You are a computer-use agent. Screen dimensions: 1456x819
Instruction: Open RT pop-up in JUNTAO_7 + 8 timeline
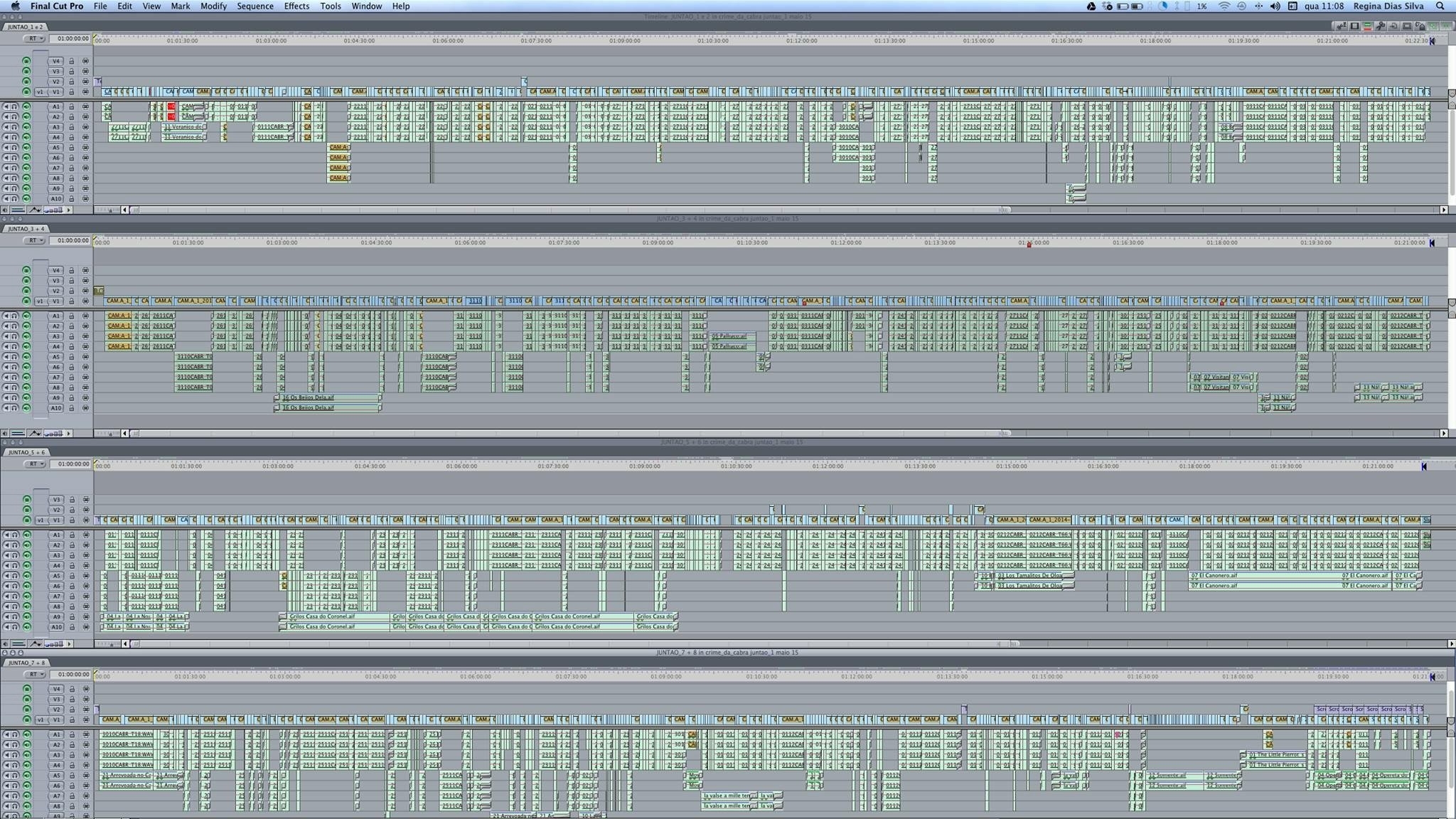[34, 675]
